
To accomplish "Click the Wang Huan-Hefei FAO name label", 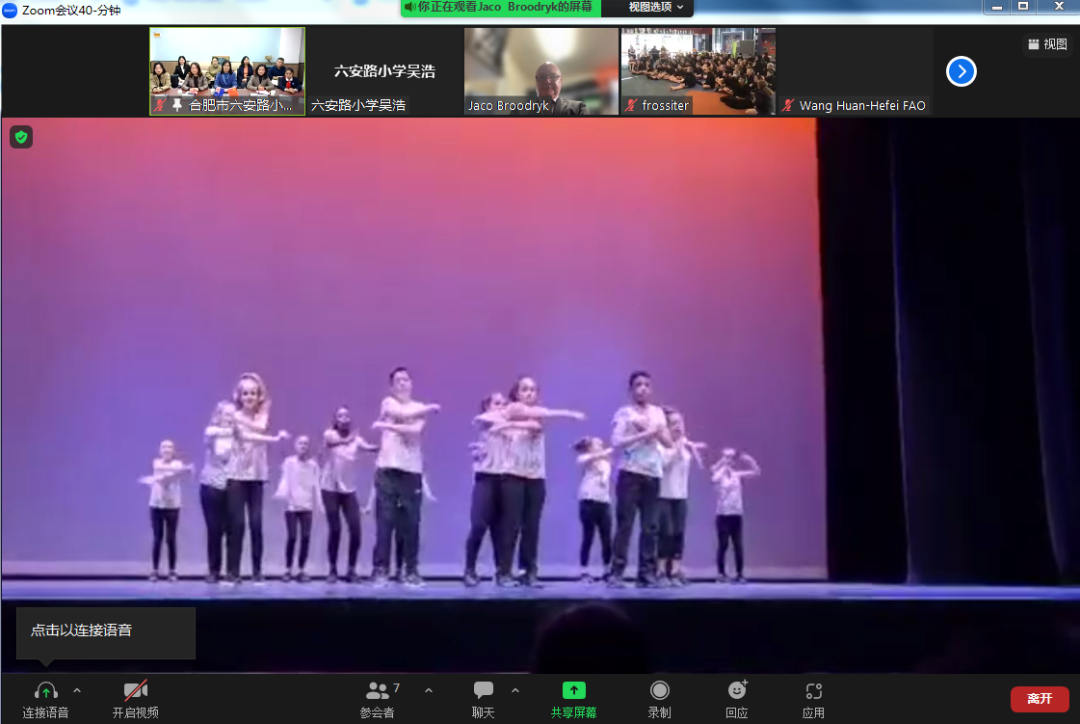I will 862,105.
